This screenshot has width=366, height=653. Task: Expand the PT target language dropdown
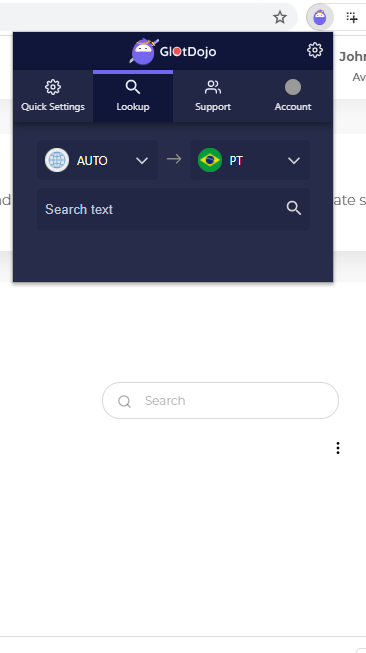click(250, 160)
